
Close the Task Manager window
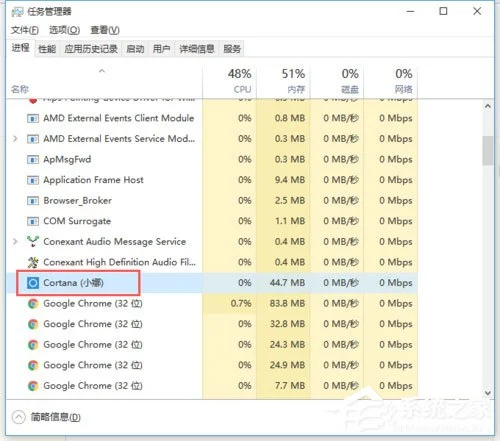(x=477, y=12)
